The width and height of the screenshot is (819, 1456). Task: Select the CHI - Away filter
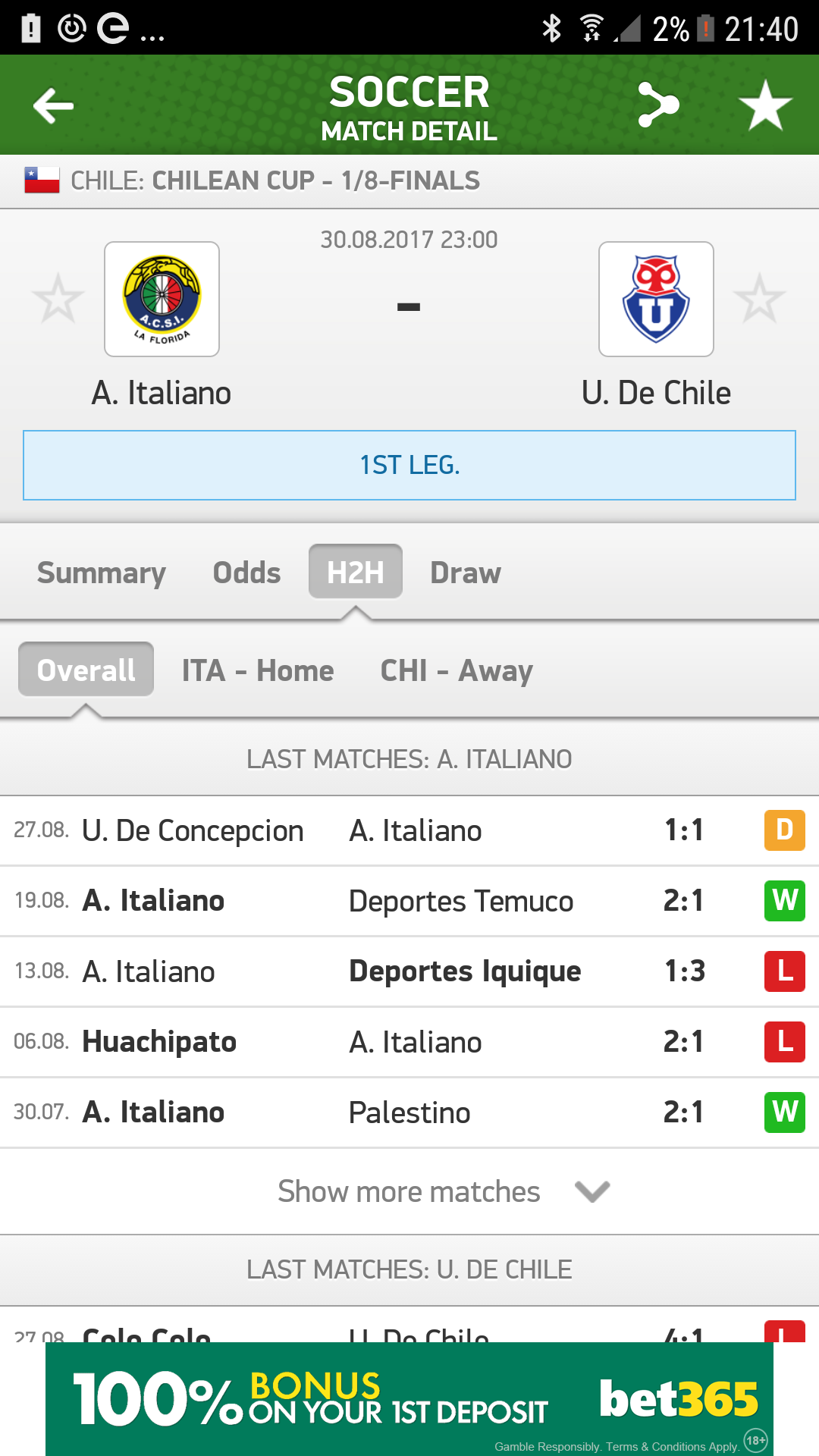[x=457, y=670]
